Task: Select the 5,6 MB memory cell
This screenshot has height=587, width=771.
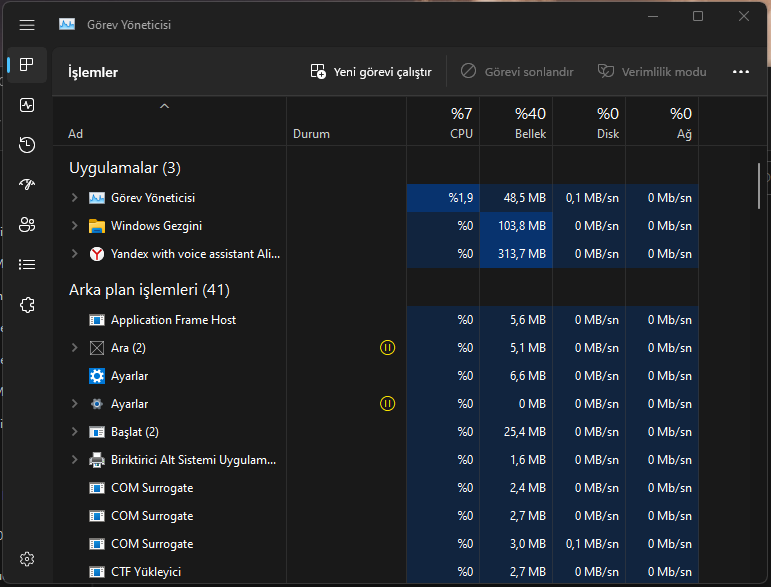Action: tap(516, 320)
